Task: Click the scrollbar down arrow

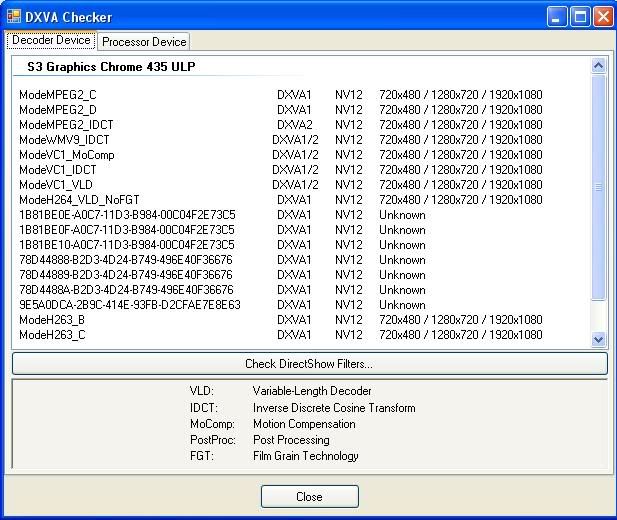Action: [x=599, y=339]
